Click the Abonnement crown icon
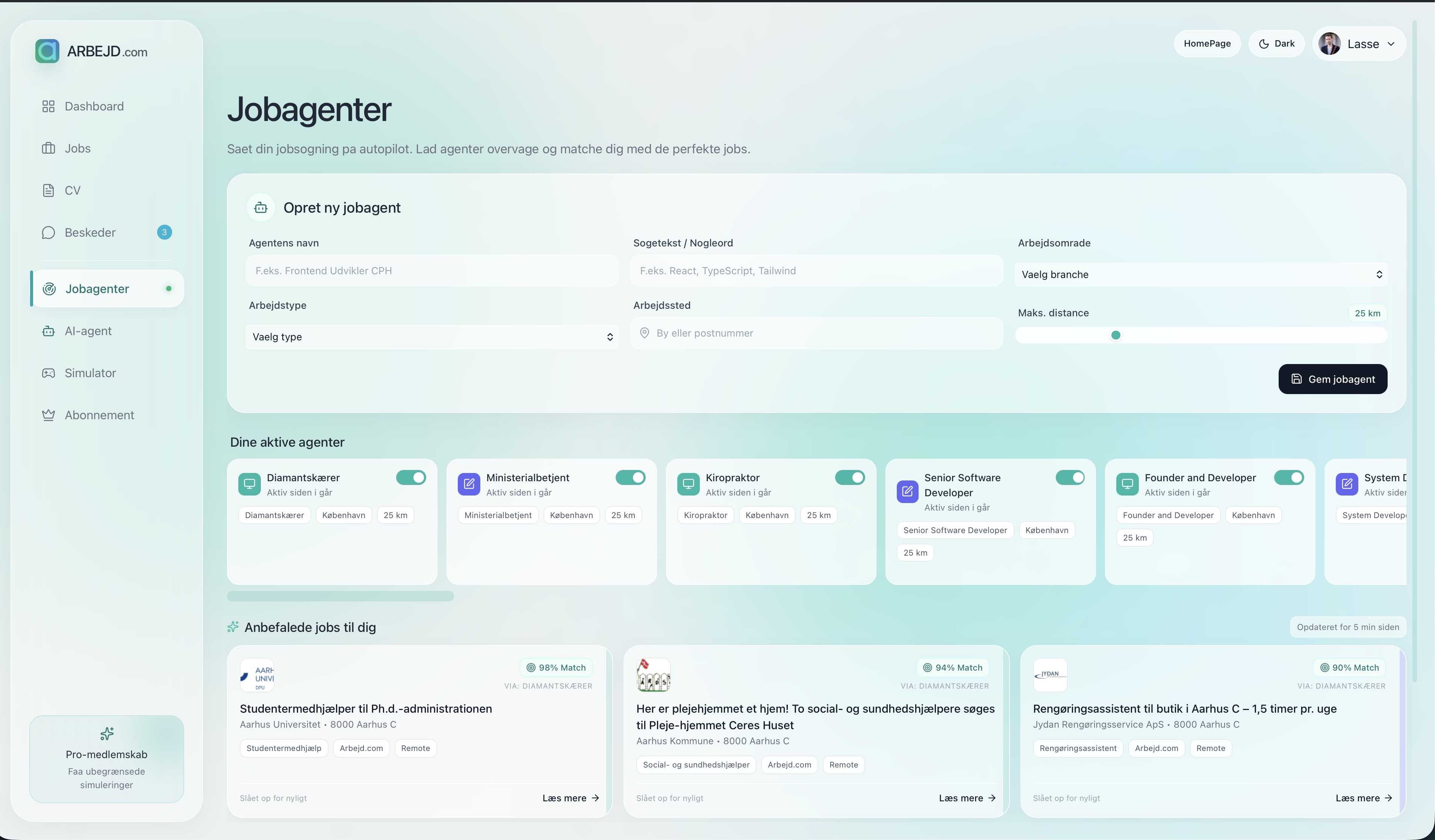Screen dimensions: 1435x840 [x=48, y=415]
